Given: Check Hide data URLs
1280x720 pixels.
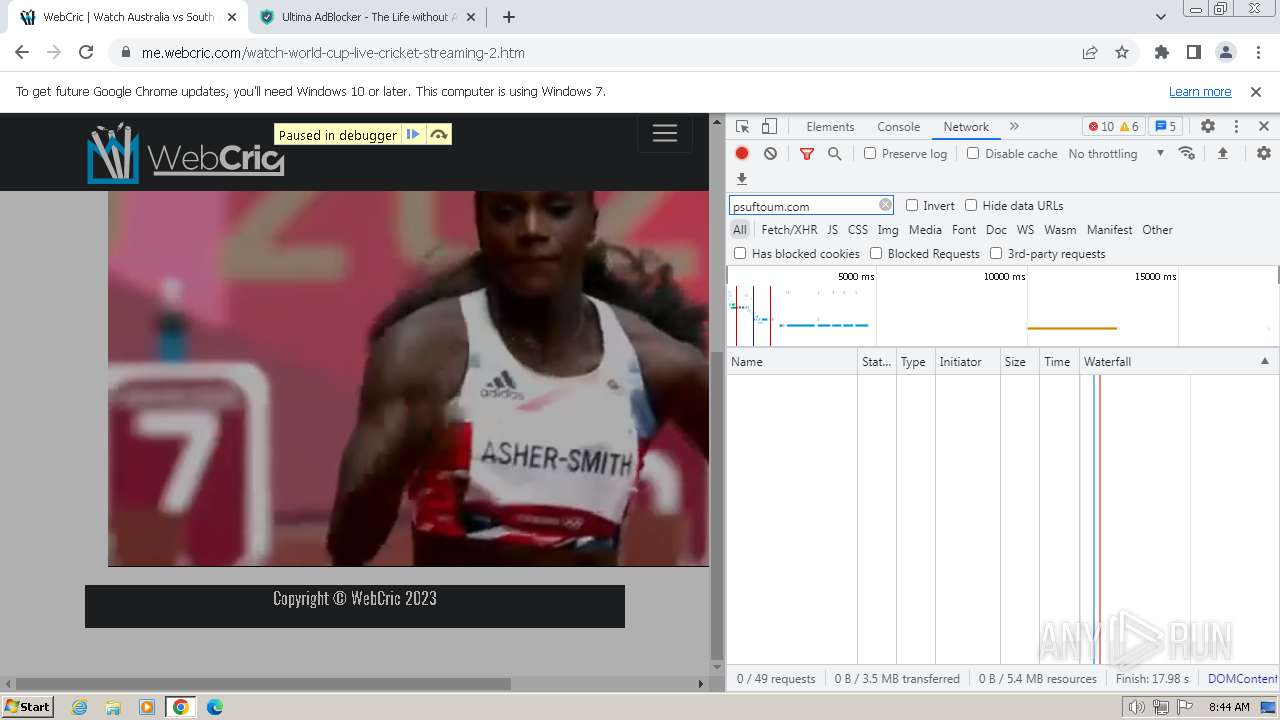Looking at the screenshot, I should (971, 205).
